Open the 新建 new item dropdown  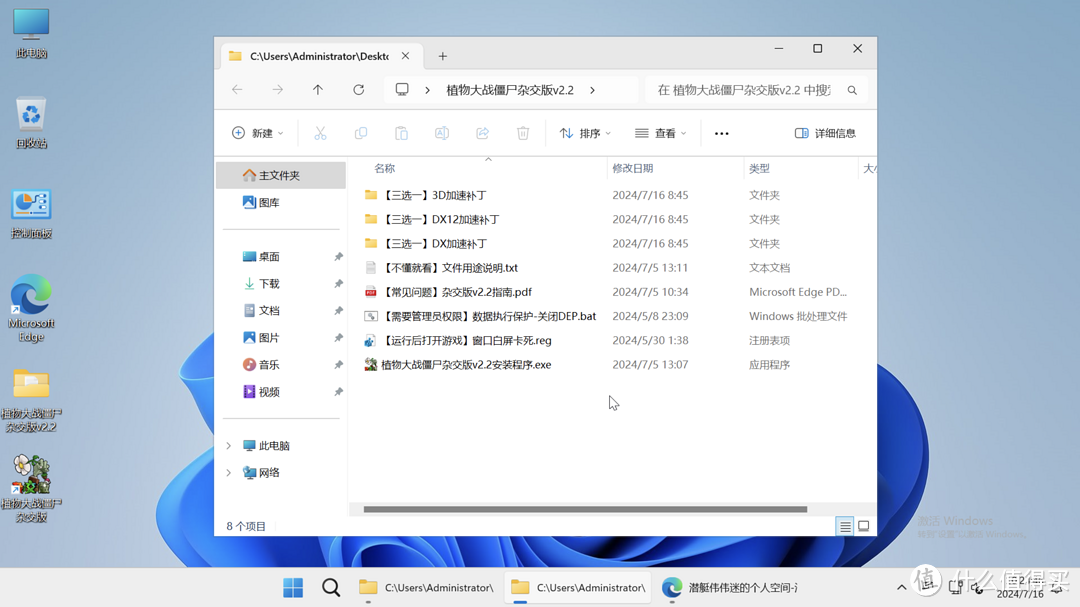[x=257, y=132]
